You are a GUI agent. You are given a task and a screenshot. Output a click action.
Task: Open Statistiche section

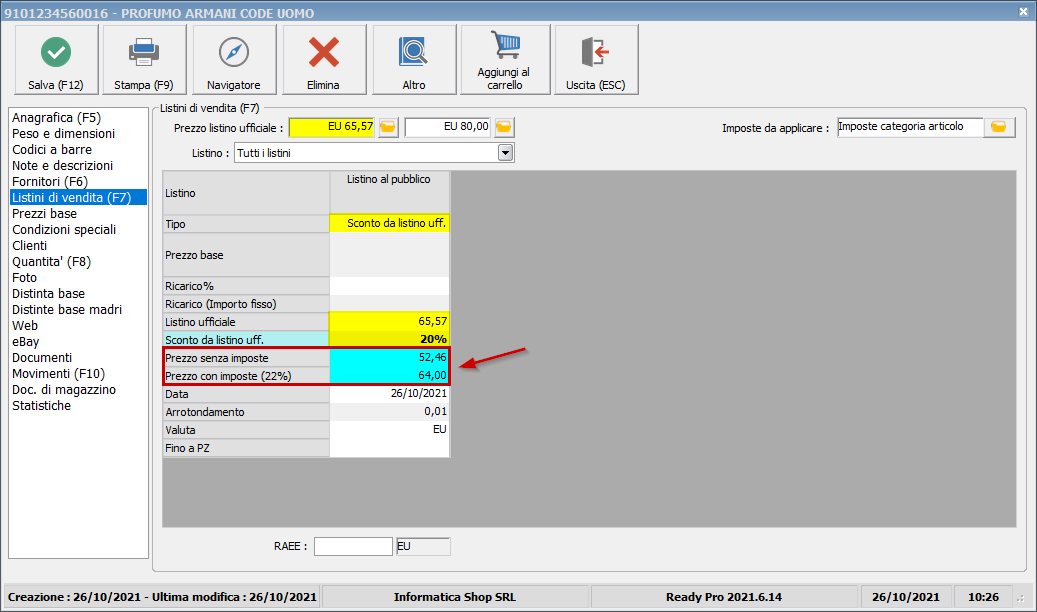click(42, 406)
